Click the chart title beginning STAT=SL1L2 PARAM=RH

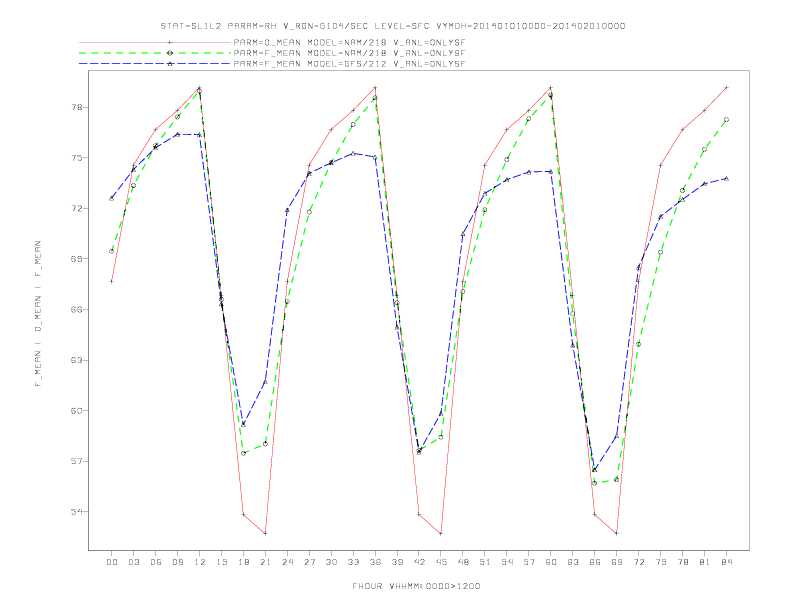pyautogui.click(x=392, y=26)
